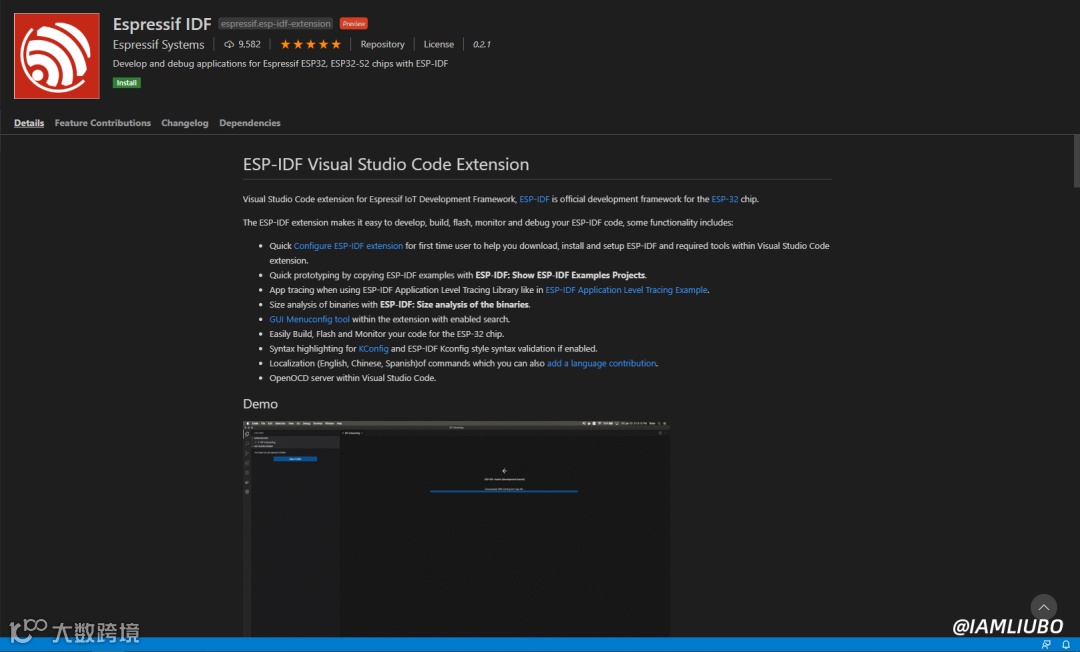This screenshot has height=652, width=1080.
Task: Click the Demo screenshot image
Action: pos(456,528)
